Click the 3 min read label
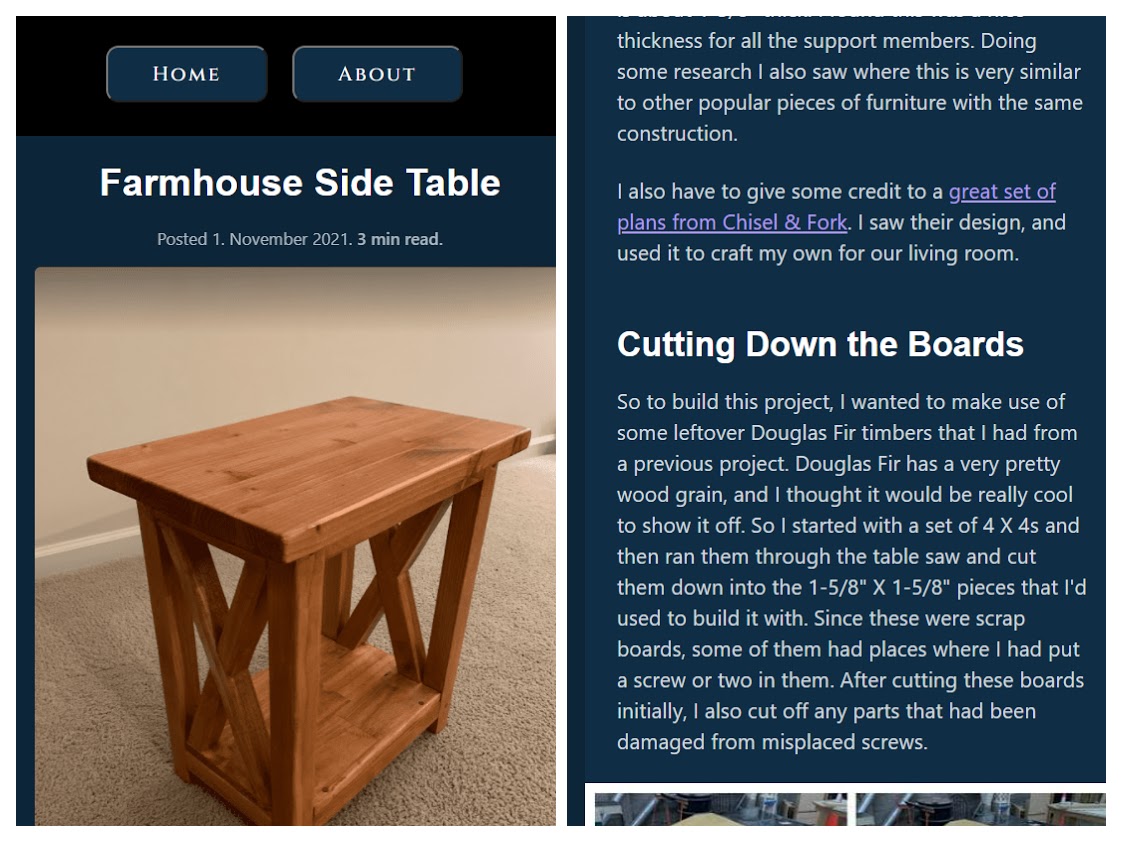The height and width of the screenshot is (842, 1122). tap(400, 240)
